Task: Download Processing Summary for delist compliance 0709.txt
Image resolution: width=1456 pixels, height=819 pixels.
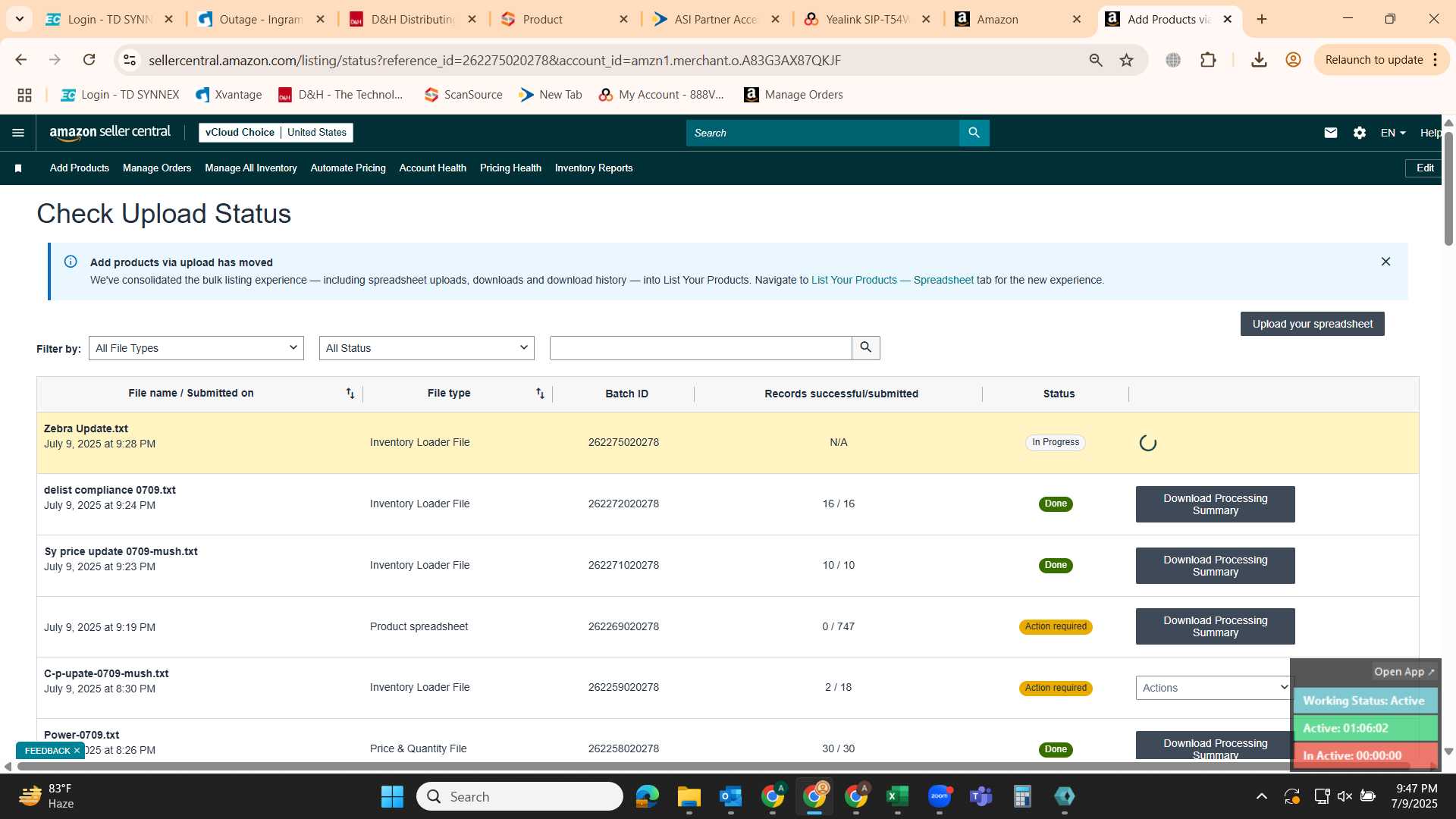Action: click(1215, 504)
